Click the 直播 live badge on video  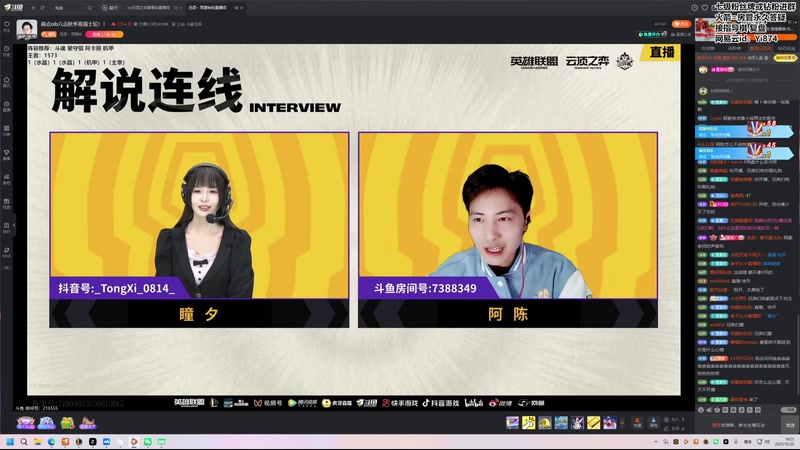tap(662, 52)
